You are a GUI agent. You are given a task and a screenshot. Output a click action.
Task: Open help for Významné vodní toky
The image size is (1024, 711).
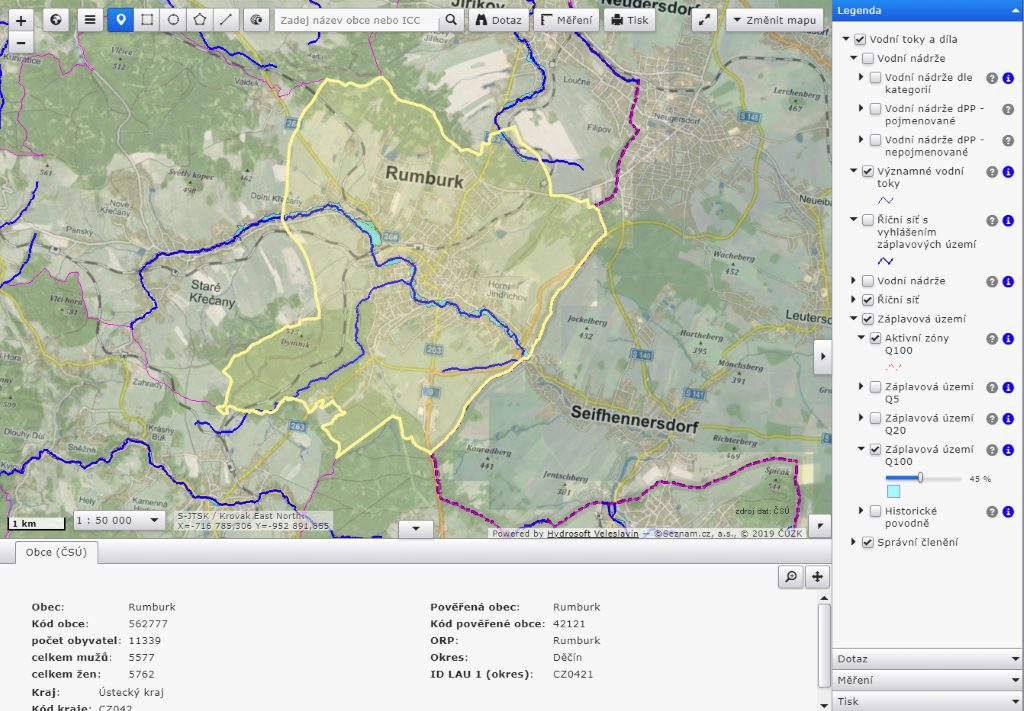click(992, 172)
